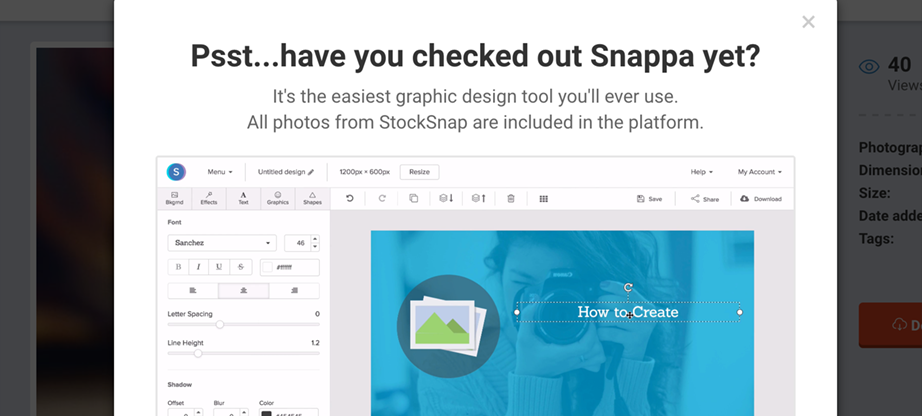Click the Letter Spacing slider handle
This screenshot has height=416, width=922.
pyautogui.click(x=220, y=324)
